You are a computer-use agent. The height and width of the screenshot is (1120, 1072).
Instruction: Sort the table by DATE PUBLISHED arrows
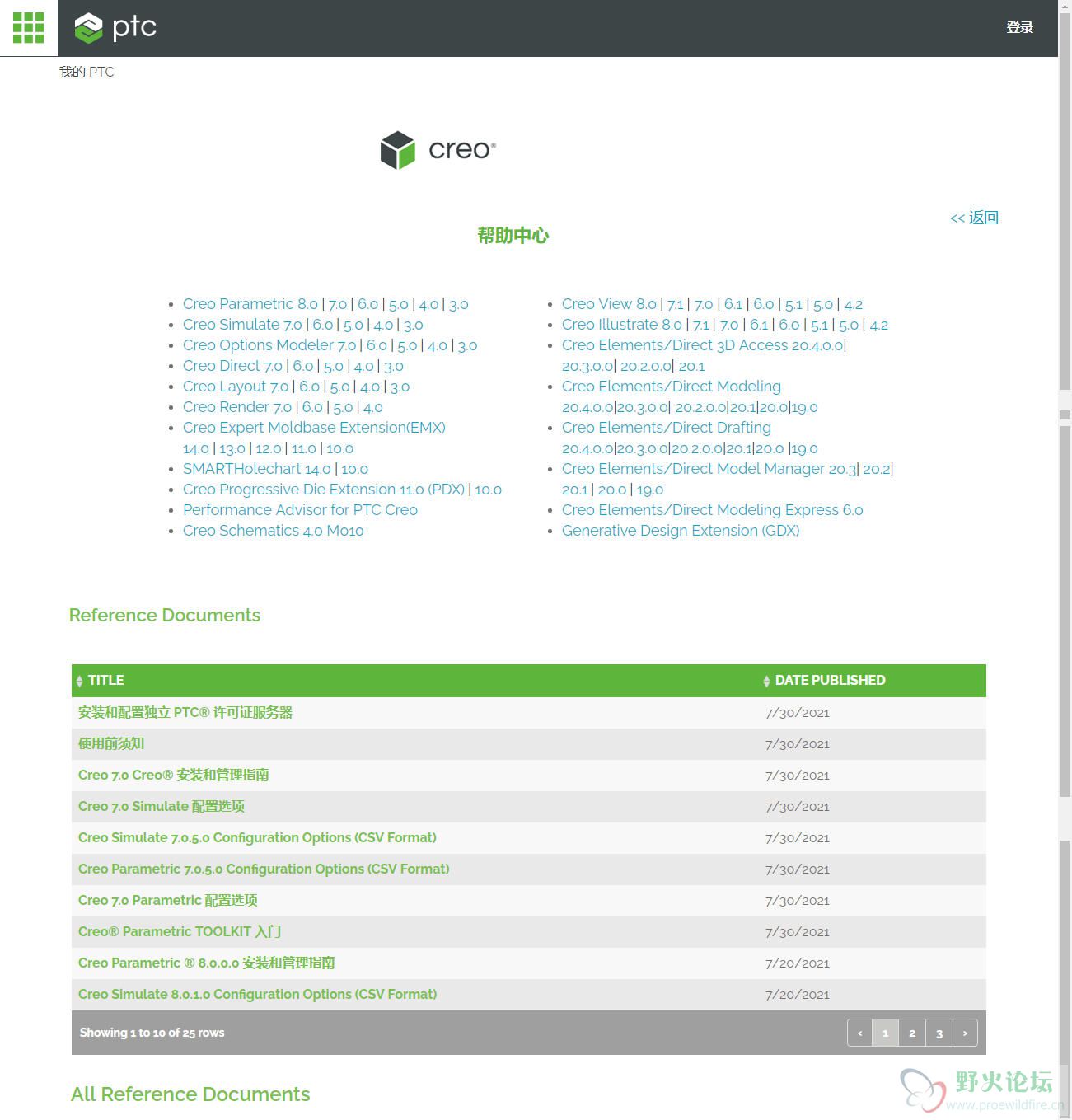(766, 682)
